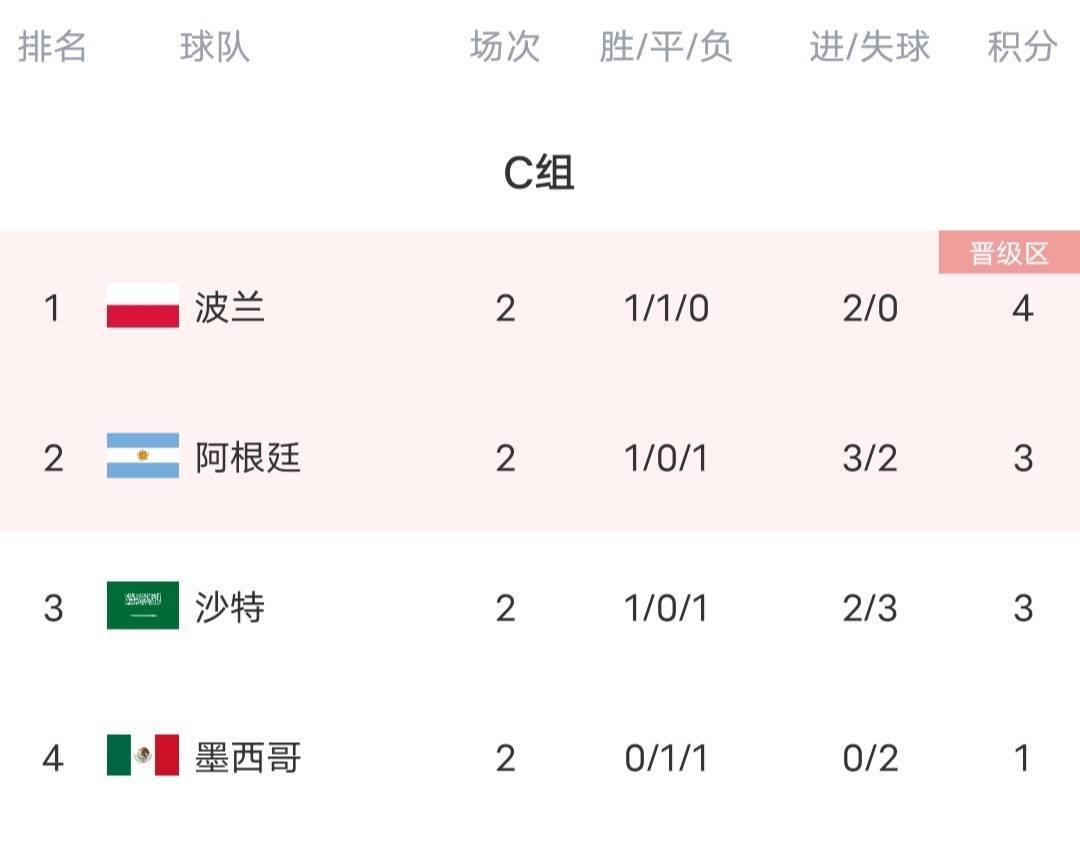Click Mexico's 0/1/1 record
Screen dimensions: 1080x864
(666, 759)
